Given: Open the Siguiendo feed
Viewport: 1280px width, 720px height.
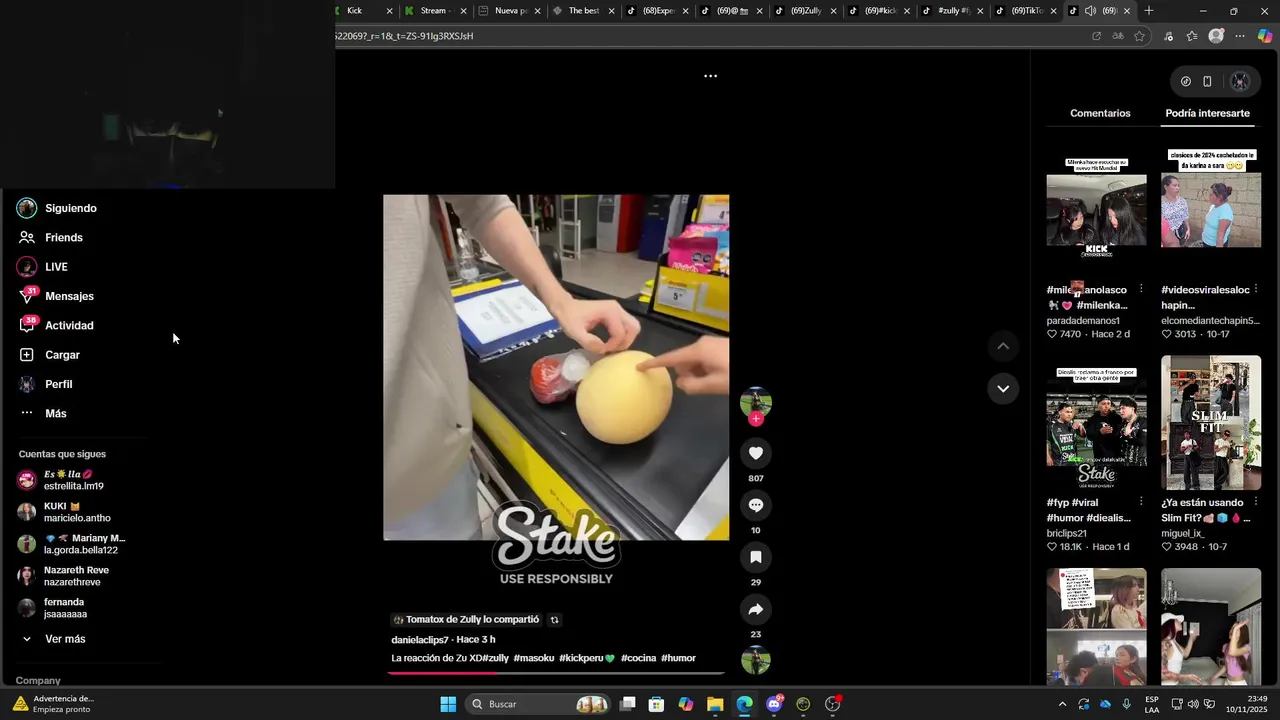Looking at the screenshot, I should coord(58,208).
